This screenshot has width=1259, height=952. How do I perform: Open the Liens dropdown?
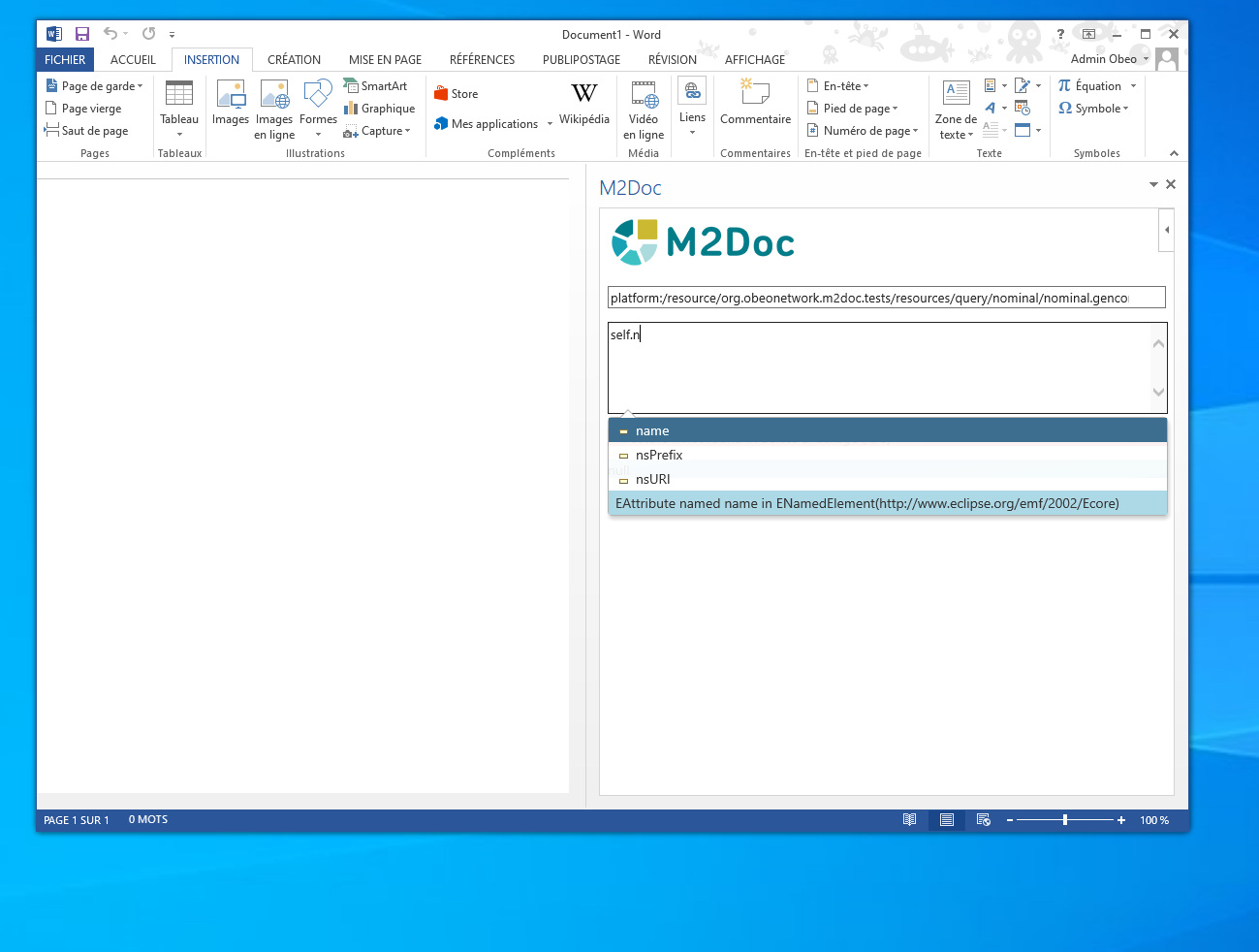692,108
